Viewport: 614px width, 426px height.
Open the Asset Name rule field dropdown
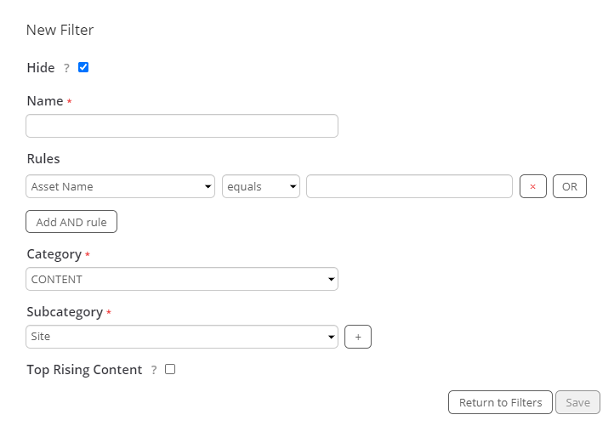120,186
